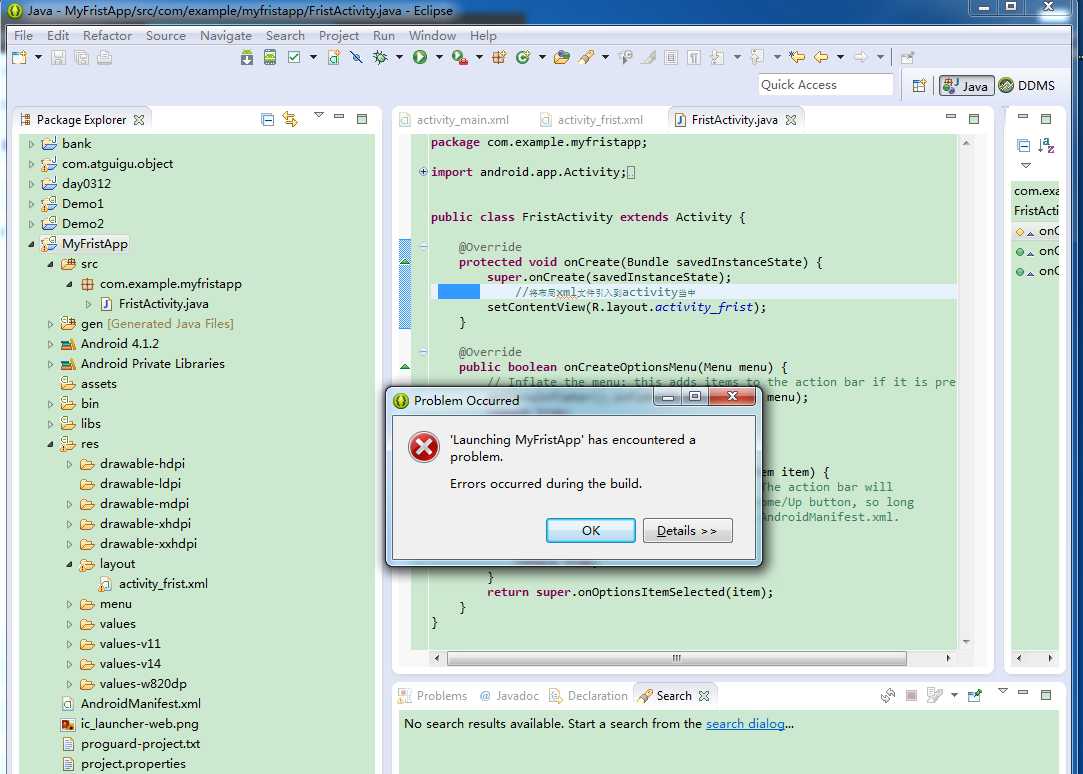The width and height of the screenshot is (1083, 774).
Task: Collapse the res folder
Action: tap(50, 444)
